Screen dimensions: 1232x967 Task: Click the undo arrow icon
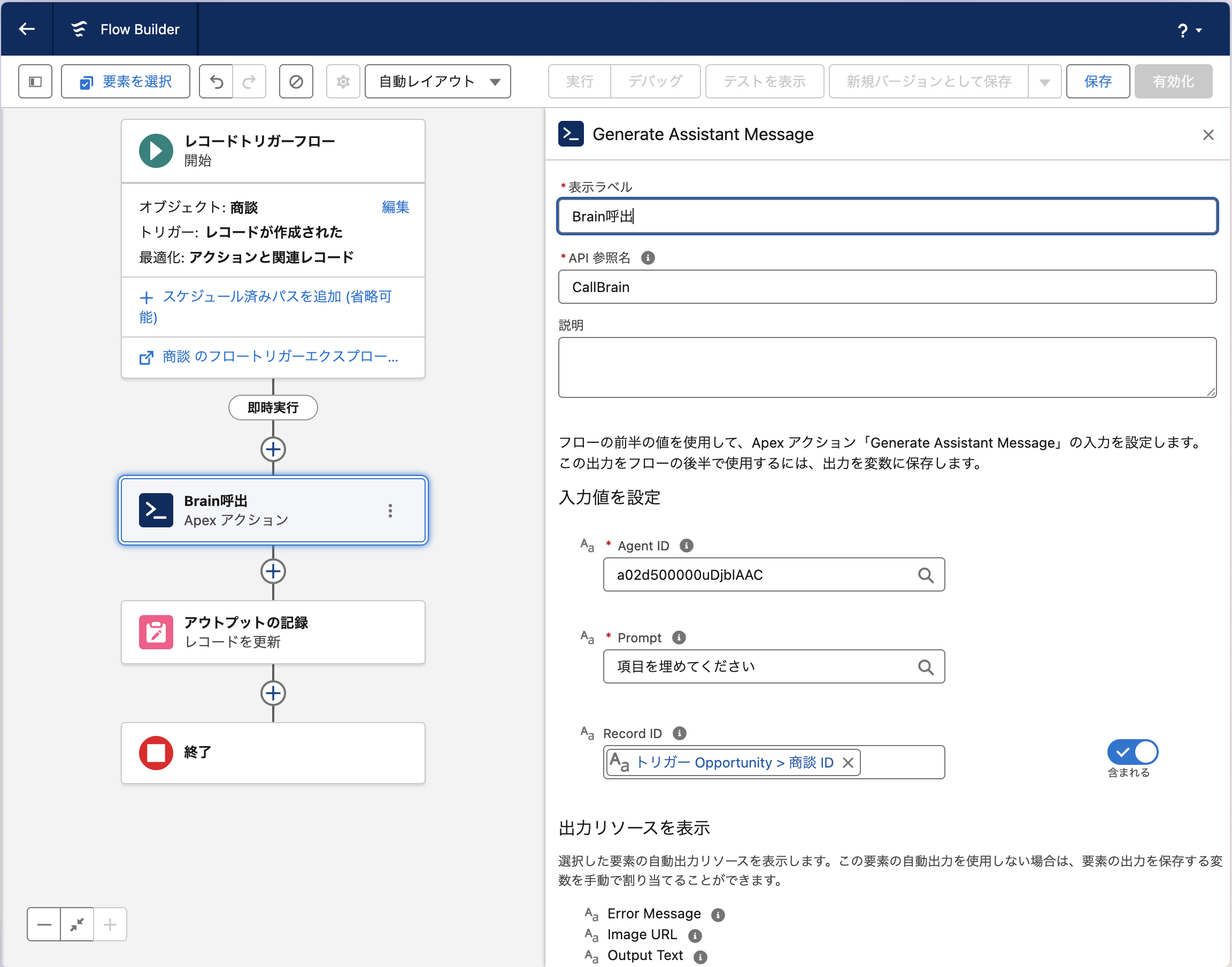216,81
